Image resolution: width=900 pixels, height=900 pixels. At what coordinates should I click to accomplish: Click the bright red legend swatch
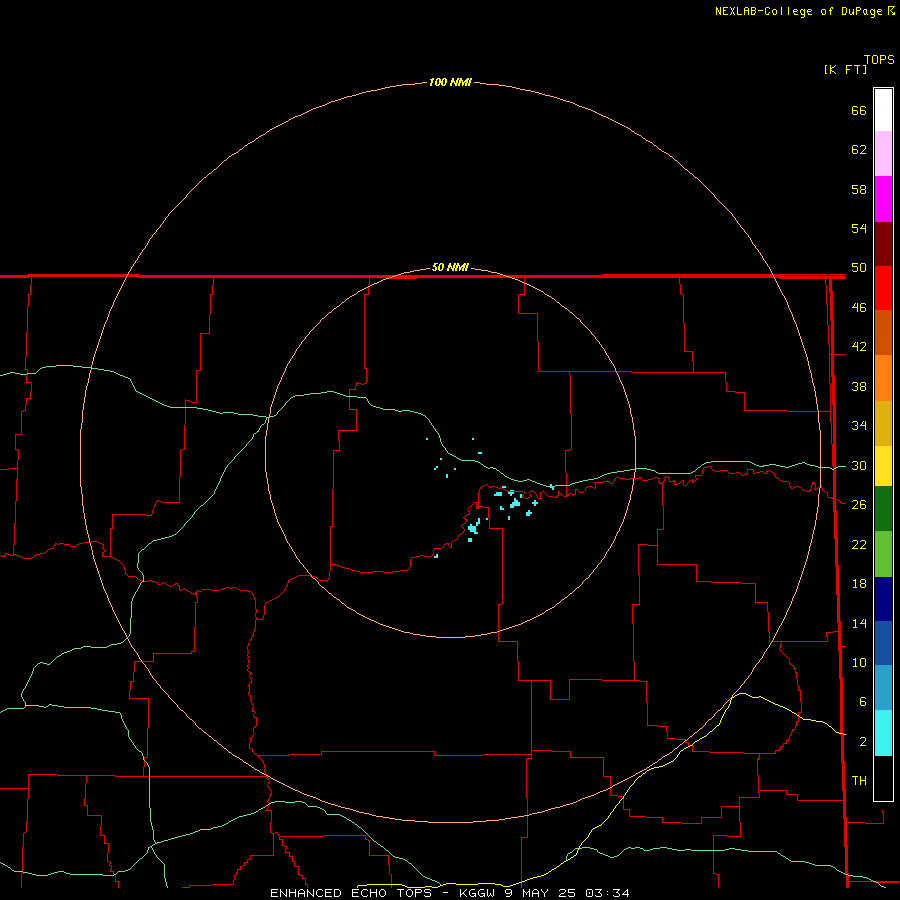click(x=883, y=288)
